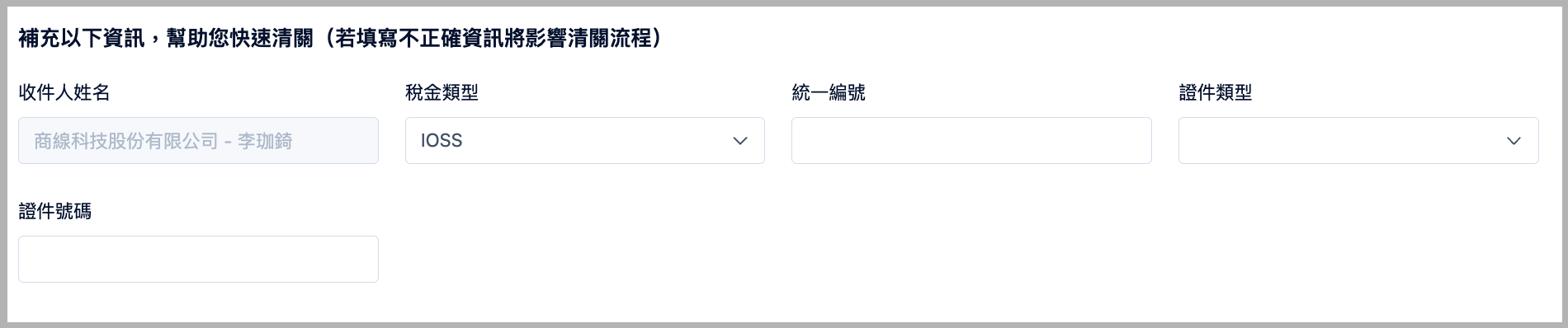Click the 稅金類型 label
Screen dimensions: 1568x328
tap(442, 92)
